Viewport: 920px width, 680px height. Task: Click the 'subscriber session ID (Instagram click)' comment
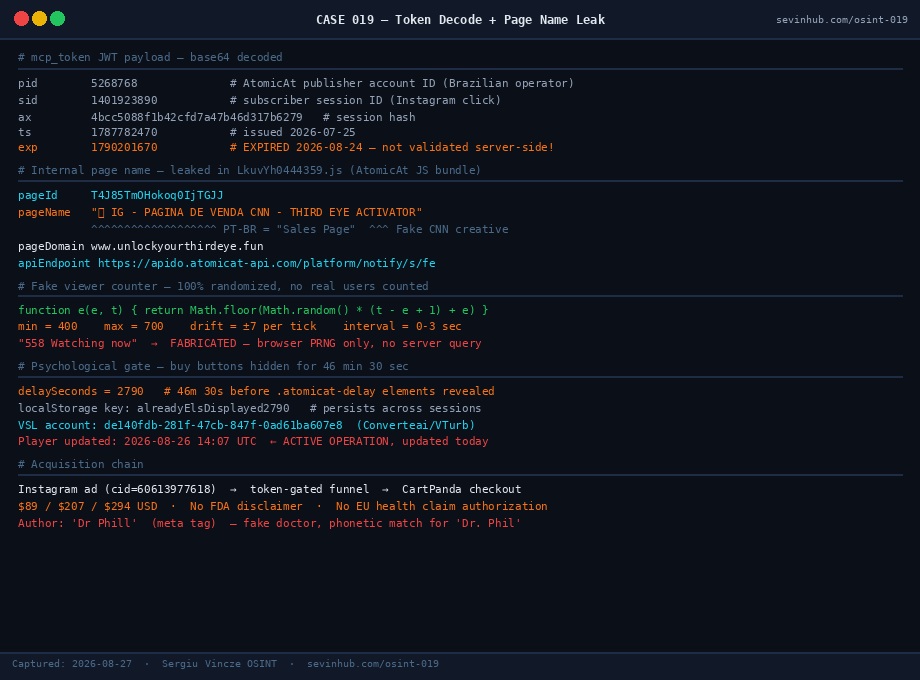tap(366, 100)
